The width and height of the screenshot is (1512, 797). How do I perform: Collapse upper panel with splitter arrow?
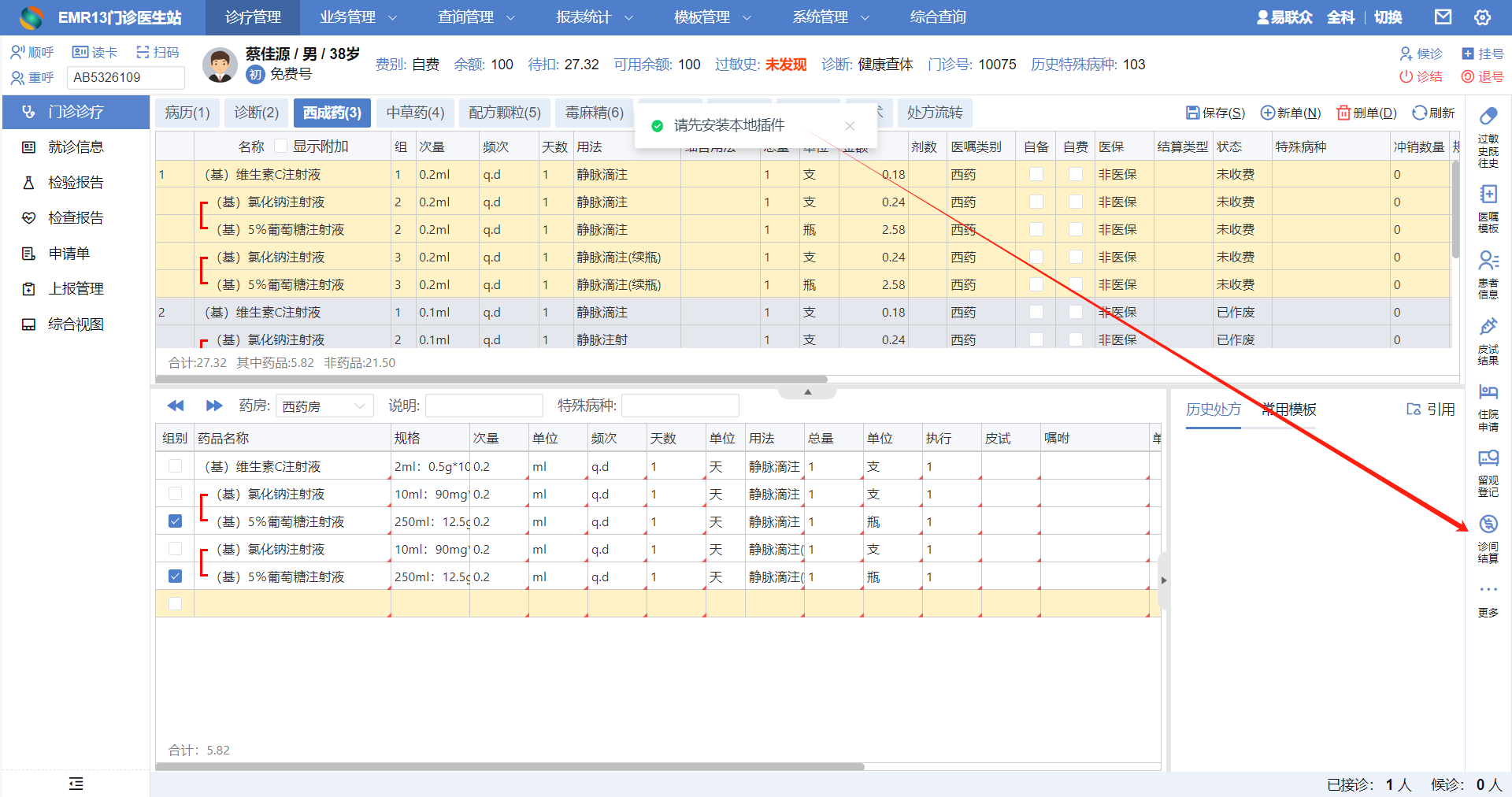click(807, 391)
